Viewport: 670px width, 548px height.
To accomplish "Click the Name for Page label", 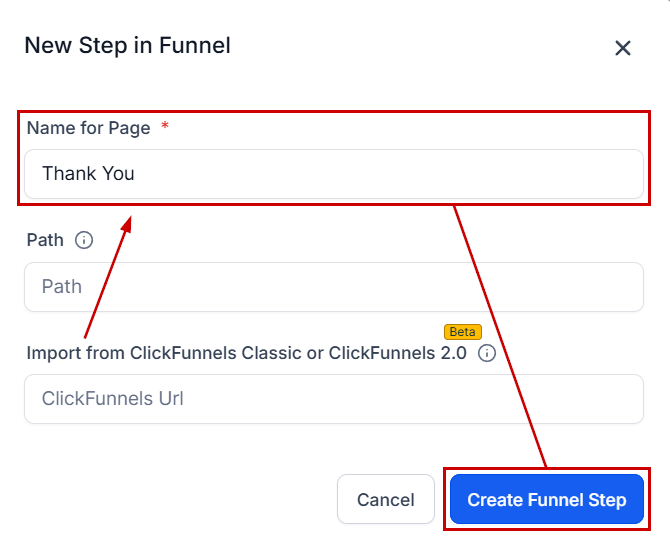I will click(x=88, y=128).
